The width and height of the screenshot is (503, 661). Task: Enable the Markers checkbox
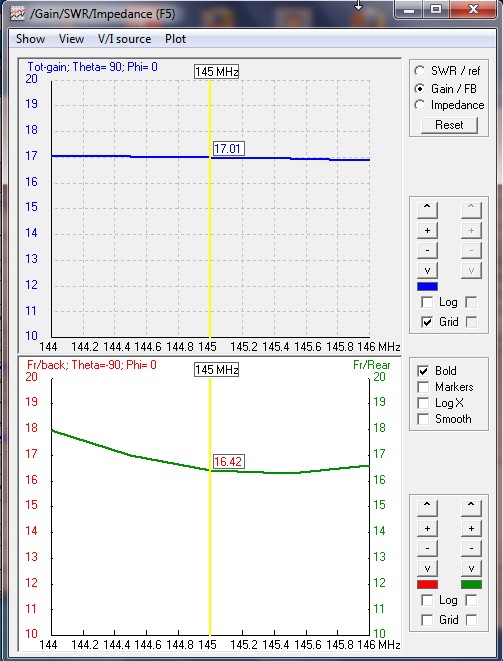(x=423, y=387)
